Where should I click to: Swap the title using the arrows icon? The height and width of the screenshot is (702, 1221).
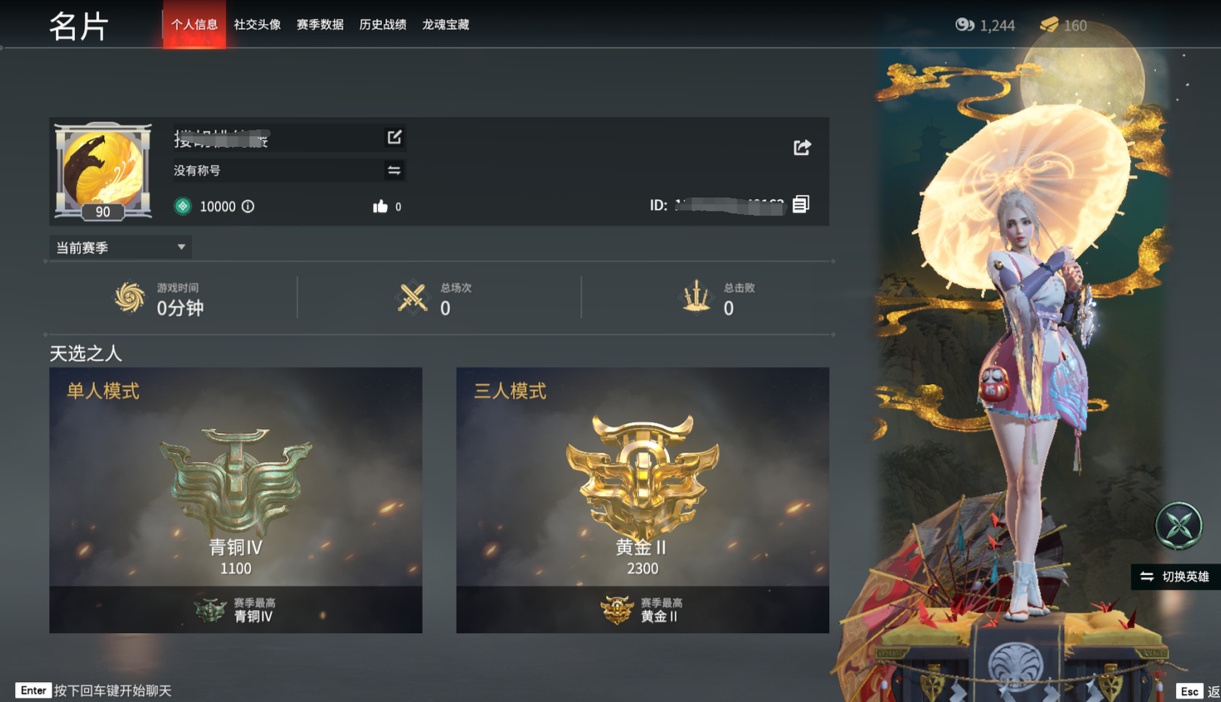(x=394, y=171)
